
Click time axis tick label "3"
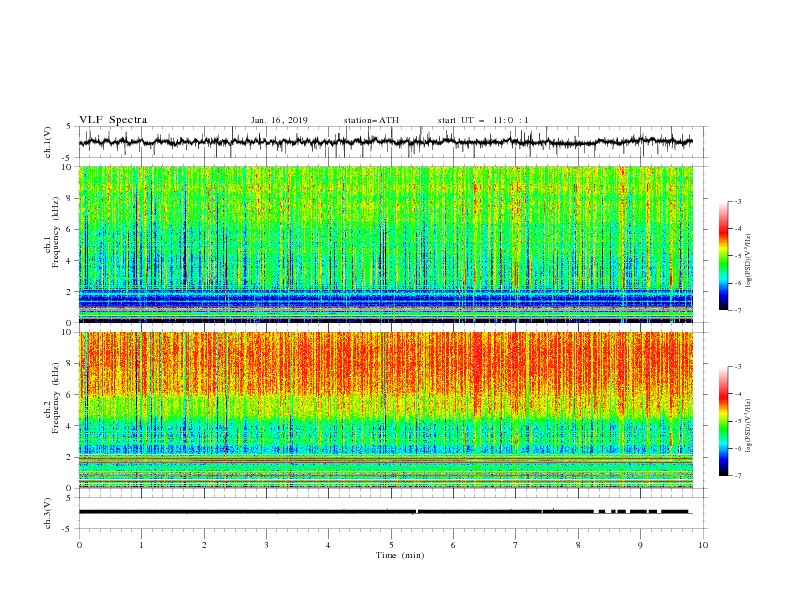[266, 545]
